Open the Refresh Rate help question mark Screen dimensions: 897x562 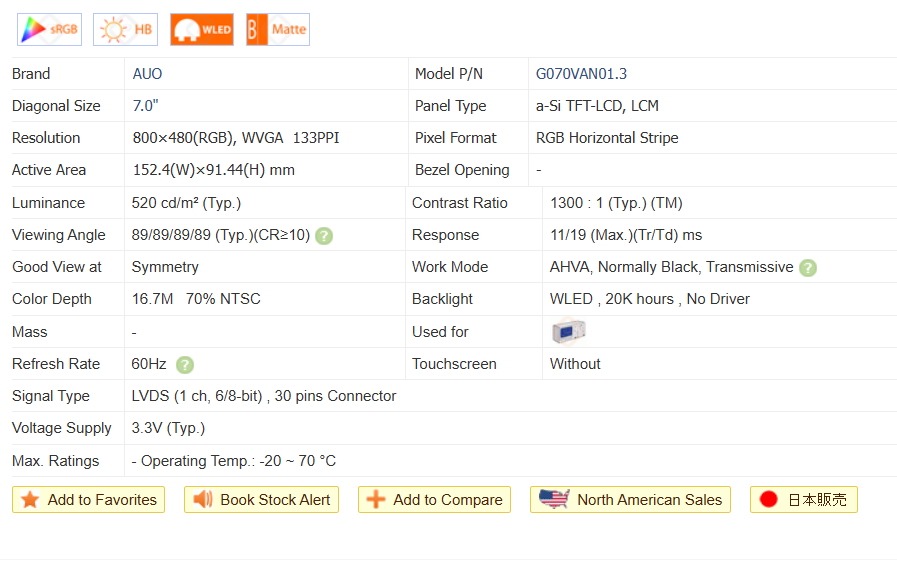pyautogui.click(x=185, y=365)
